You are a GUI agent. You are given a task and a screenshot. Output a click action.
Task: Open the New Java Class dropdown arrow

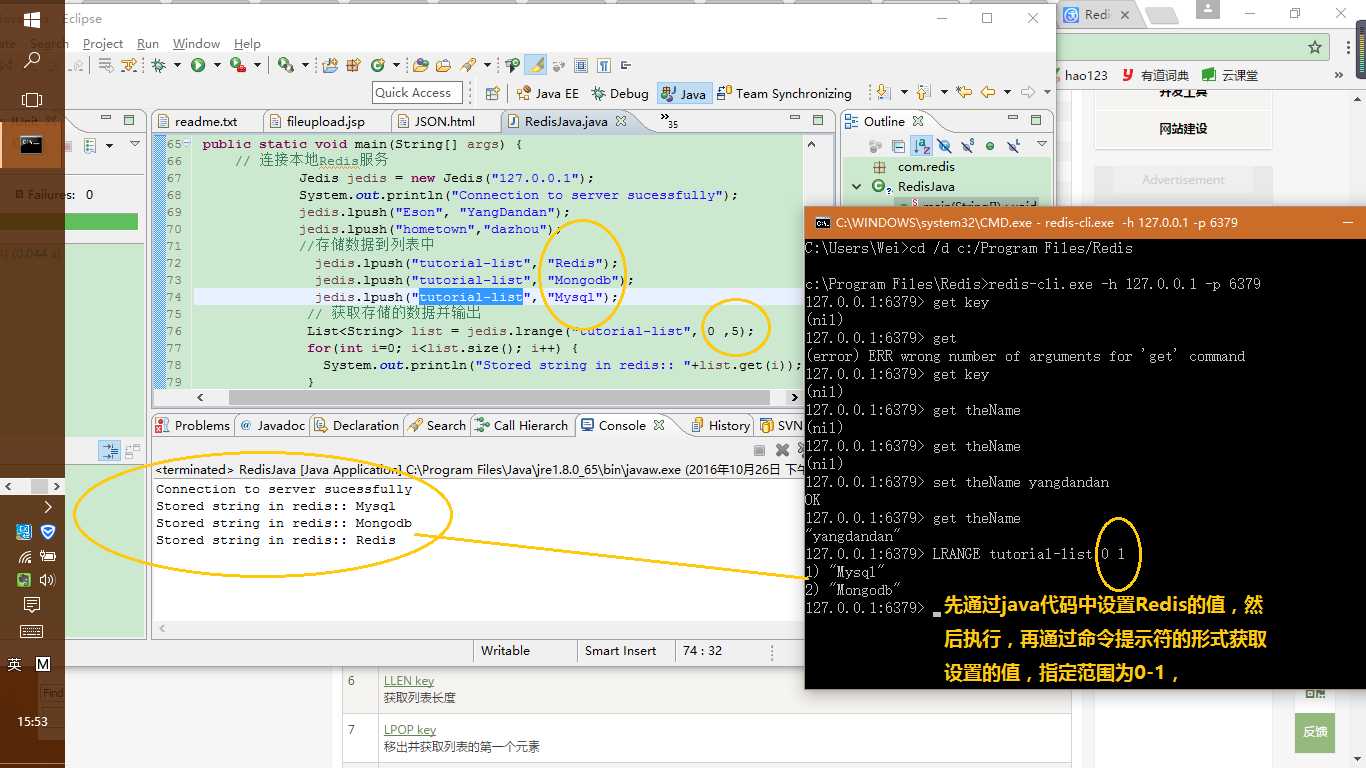click(396, 66)
